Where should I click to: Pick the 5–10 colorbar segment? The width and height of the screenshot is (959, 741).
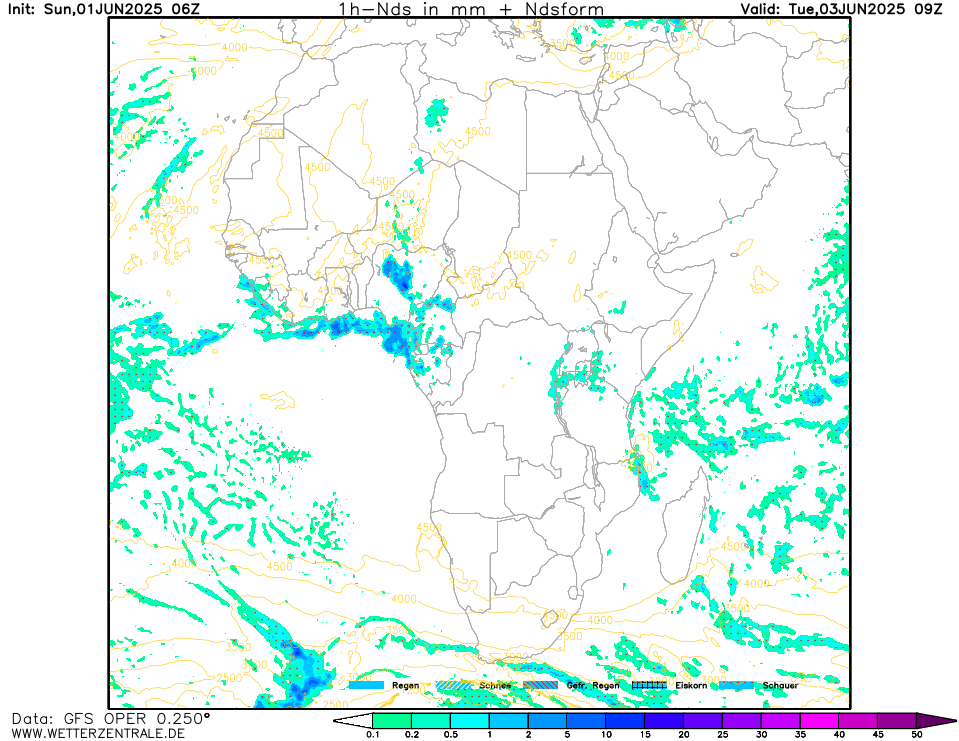click(x=587, y=721)
